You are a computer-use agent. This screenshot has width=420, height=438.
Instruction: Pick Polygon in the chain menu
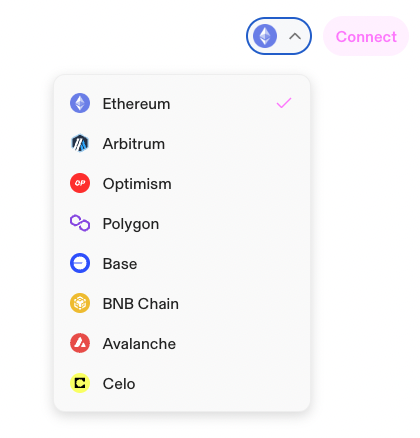[182, 223]
